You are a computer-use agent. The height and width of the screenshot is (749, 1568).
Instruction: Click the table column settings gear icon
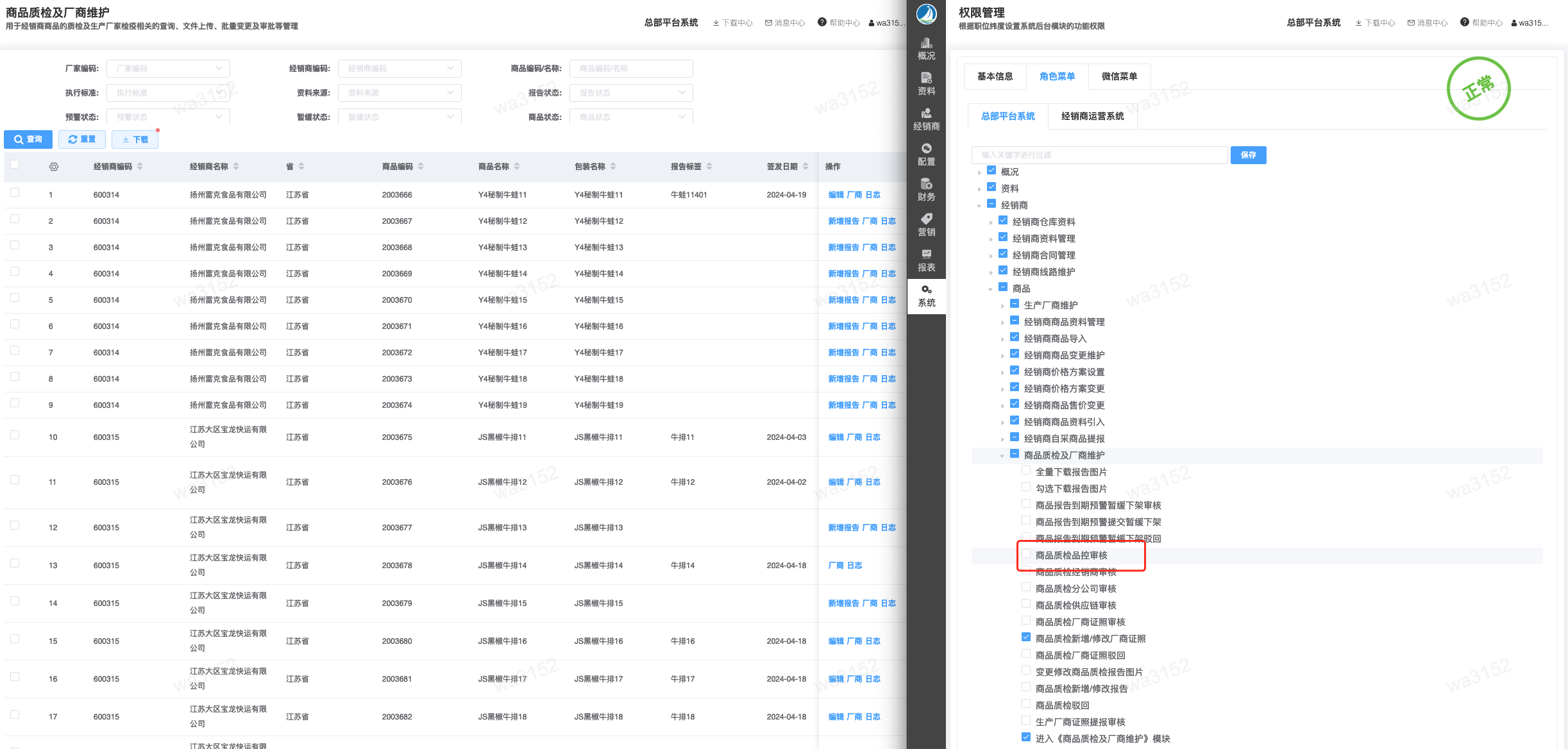(54, 167)
